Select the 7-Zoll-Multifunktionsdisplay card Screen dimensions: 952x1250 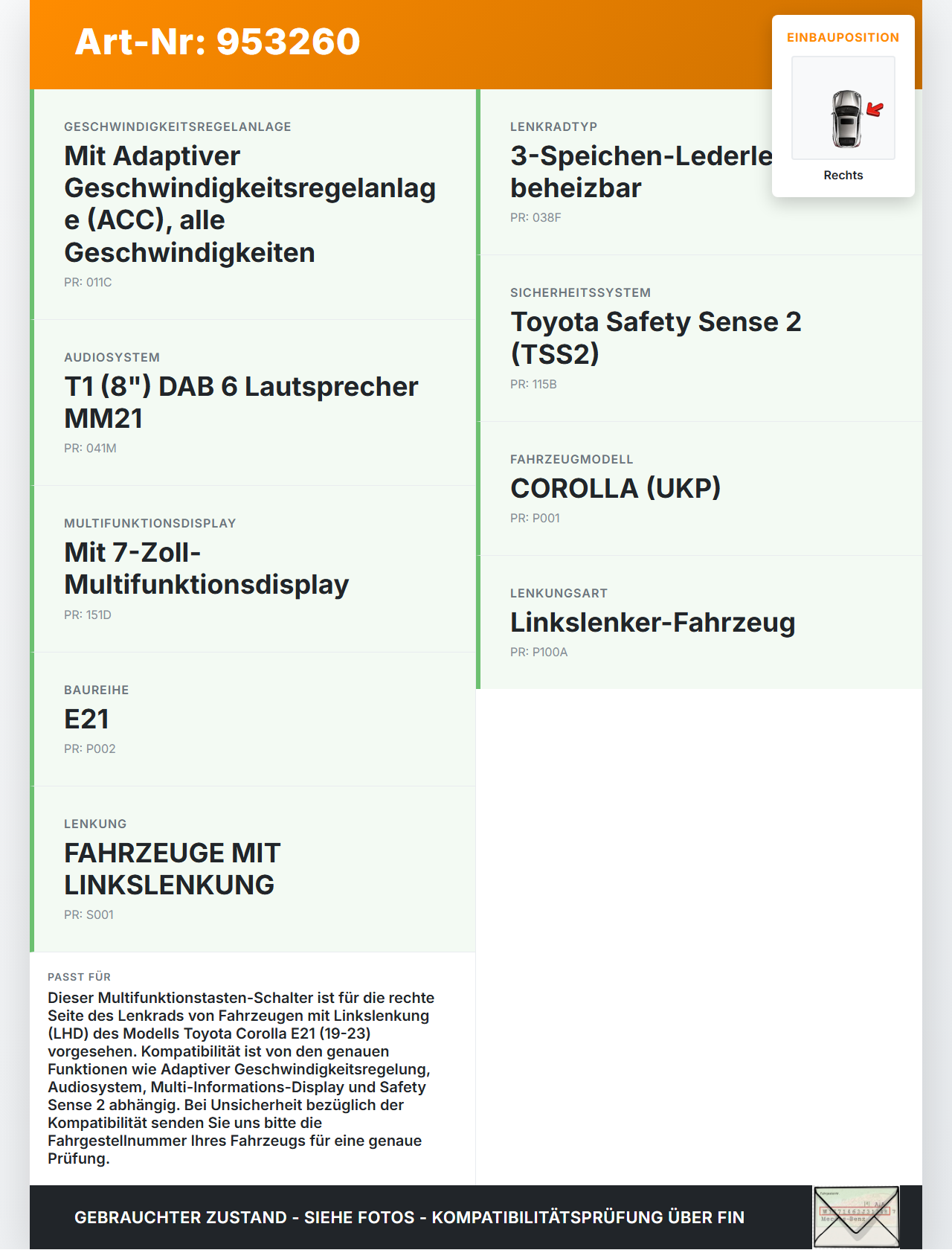pos(253,568)
